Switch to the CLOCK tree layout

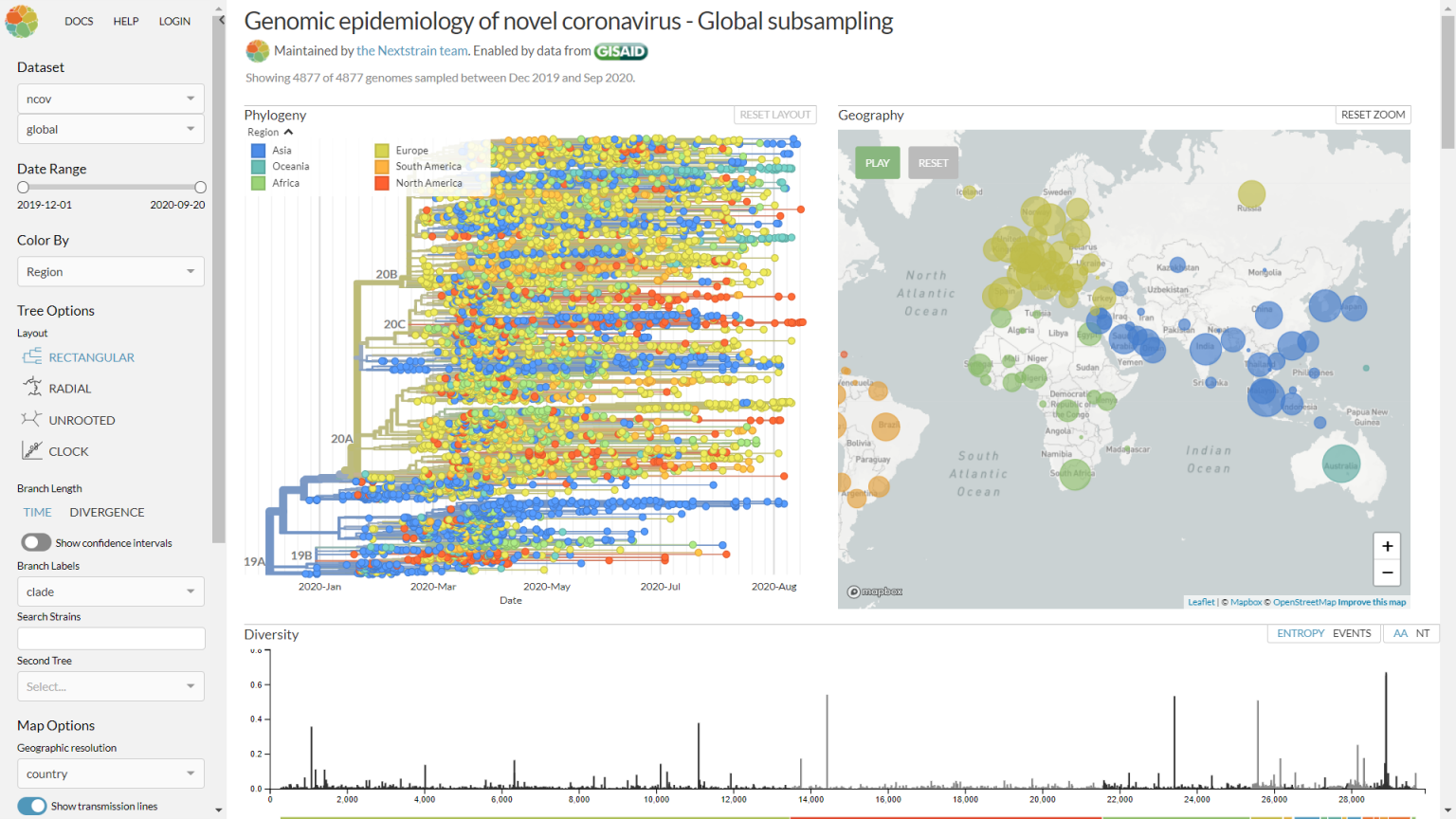tap(69, 450)
